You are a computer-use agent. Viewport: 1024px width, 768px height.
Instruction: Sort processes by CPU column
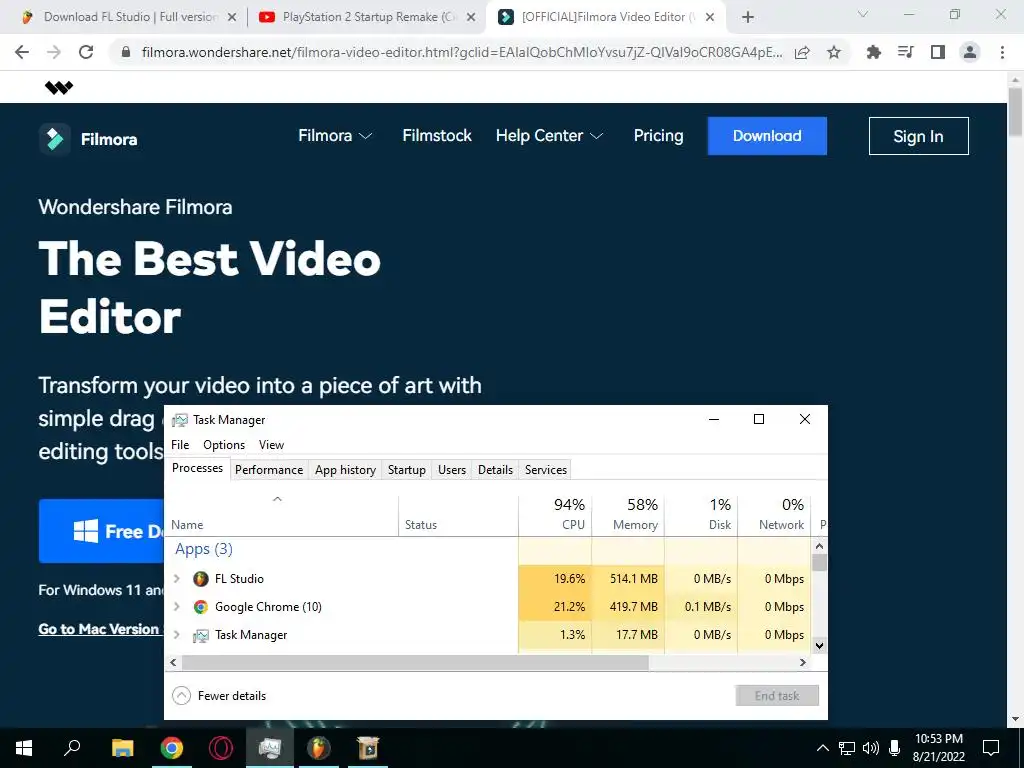coord(555,515)
